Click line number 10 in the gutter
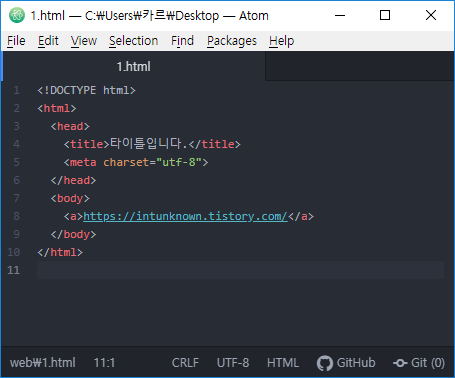Image resolution: width=455 pixels, height=378 pixels. pyautogui.click(x=14, y=252)
